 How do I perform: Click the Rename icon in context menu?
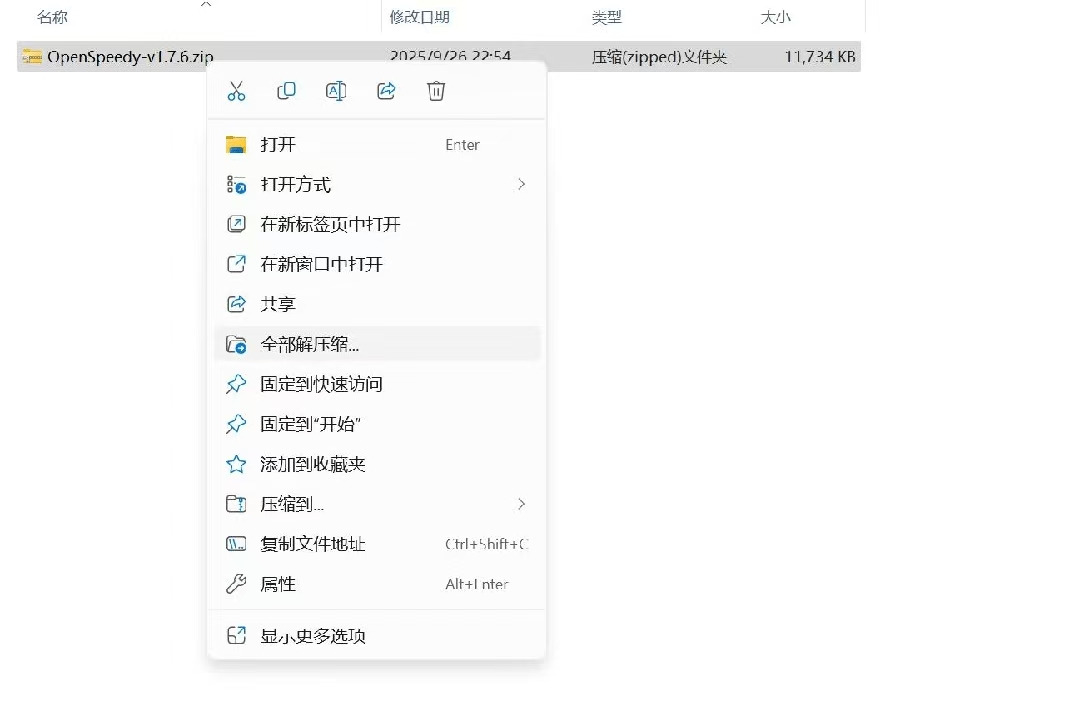coord(336,91)
